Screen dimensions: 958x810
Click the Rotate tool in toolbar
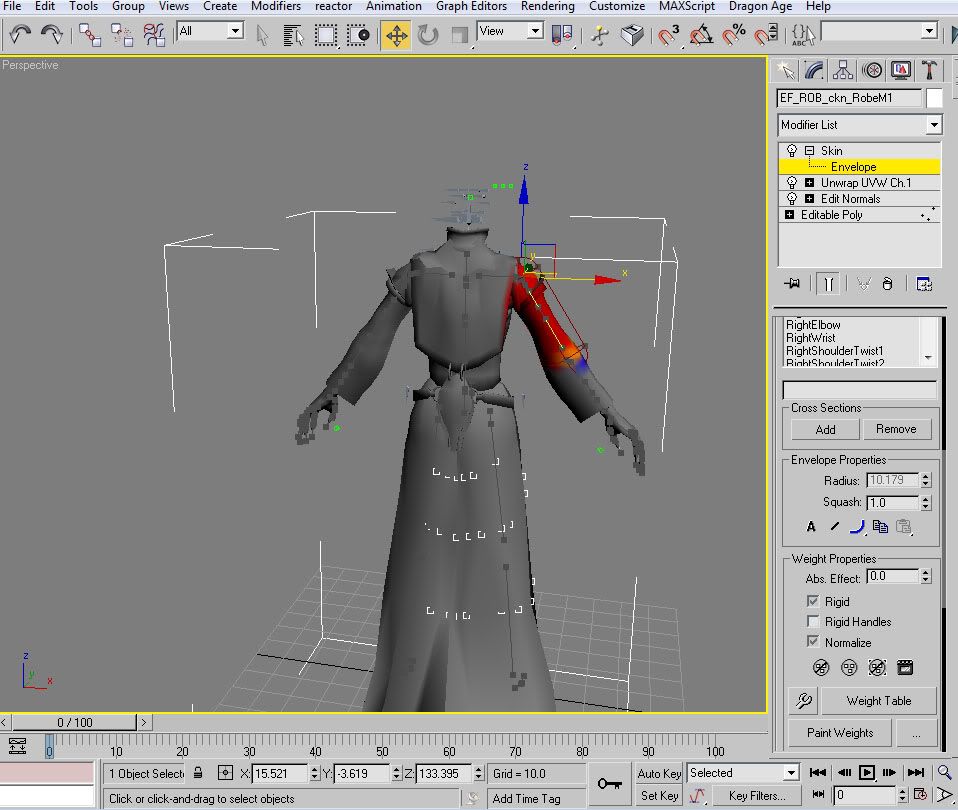click(x=428, y=36)
